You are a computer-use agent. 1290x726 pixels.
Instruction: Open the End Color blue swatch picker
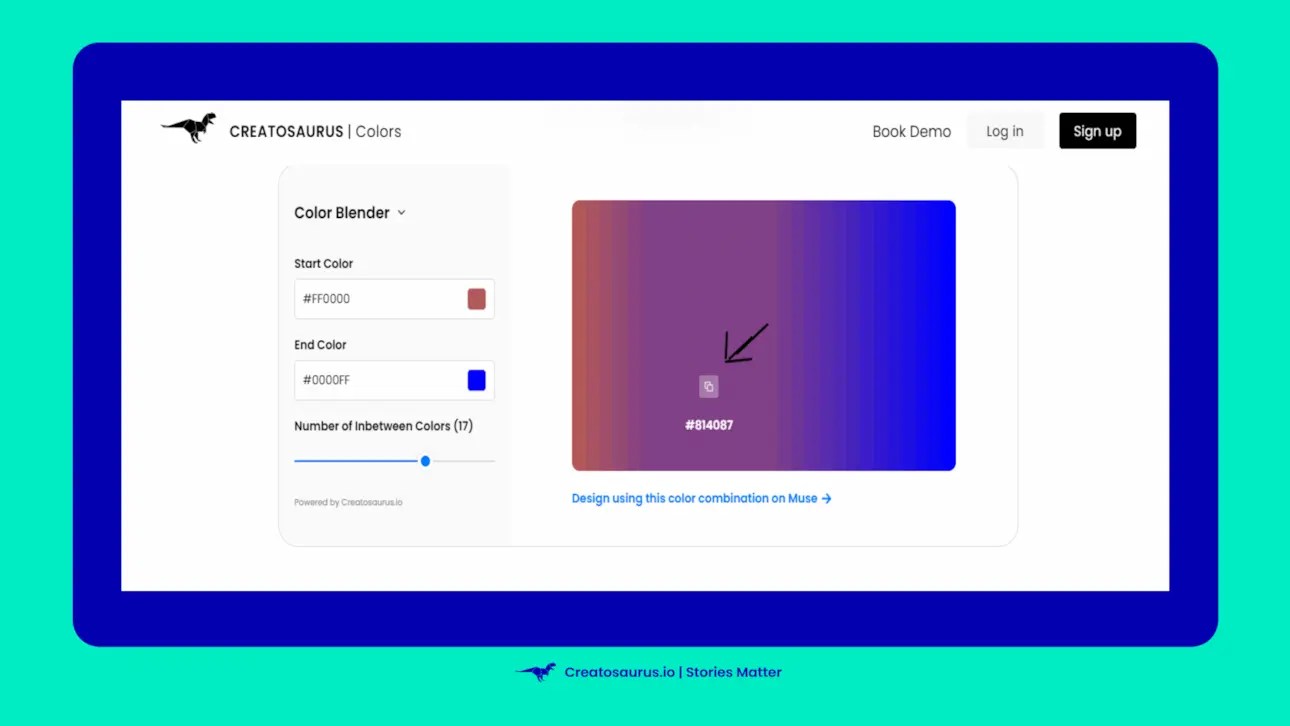(x=476, y=380)
